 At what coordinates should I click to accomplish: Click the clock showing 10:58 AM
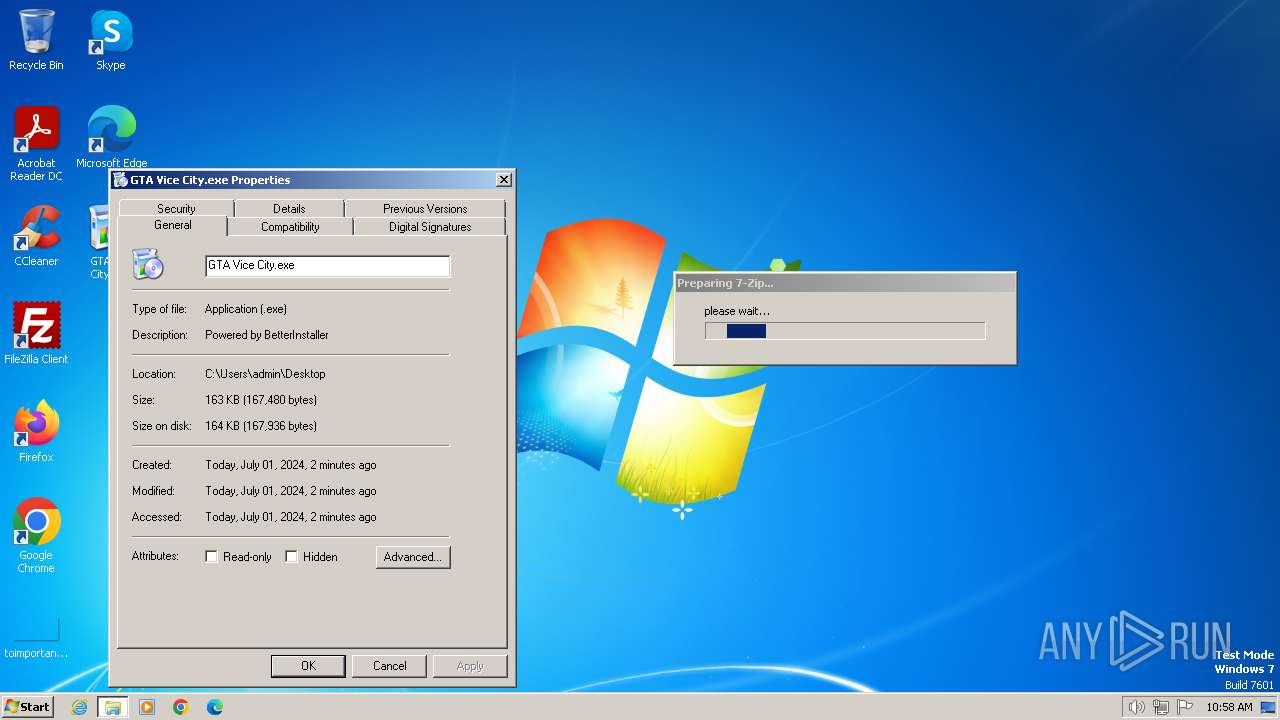pos(1229,707)
